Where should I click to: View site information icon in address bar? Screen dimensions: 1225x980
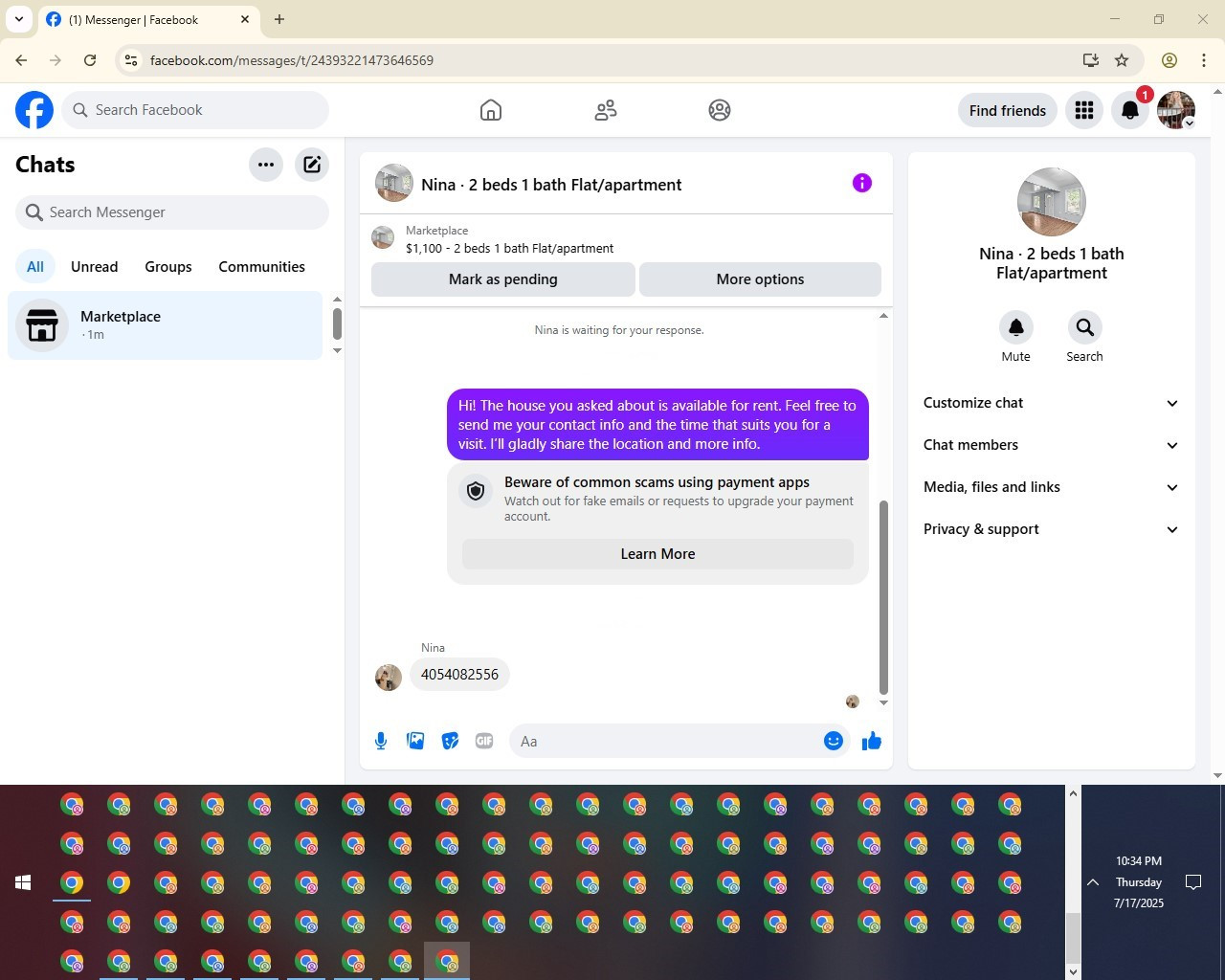click(x=131, y=60)
